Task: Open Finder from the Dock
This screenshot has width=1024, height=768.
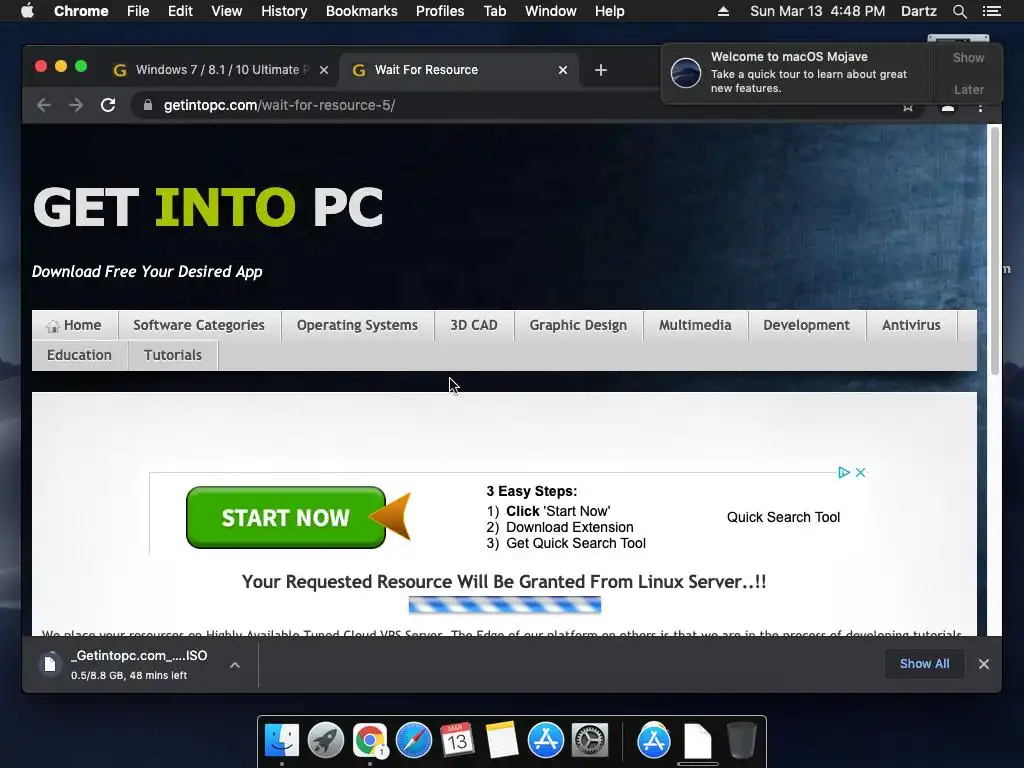Action: pyautogui.click(x=281, y=741)
